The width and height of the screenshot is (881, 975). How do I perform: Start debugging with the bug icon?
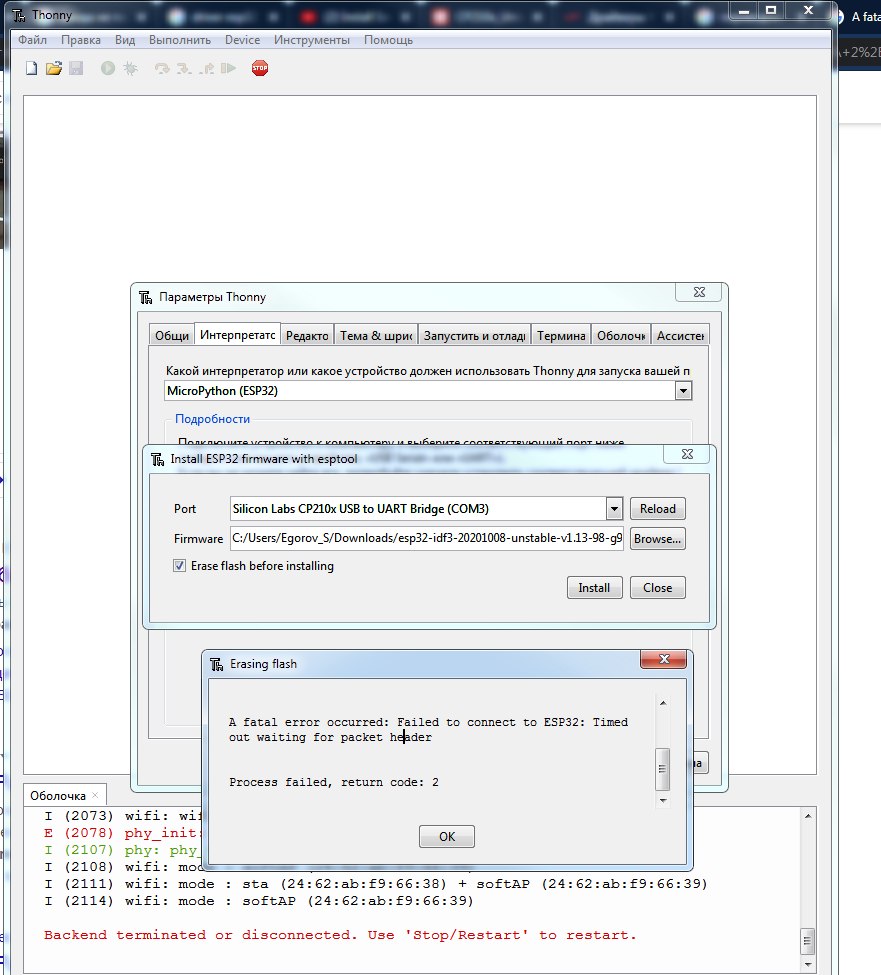[x=130, y=68]
